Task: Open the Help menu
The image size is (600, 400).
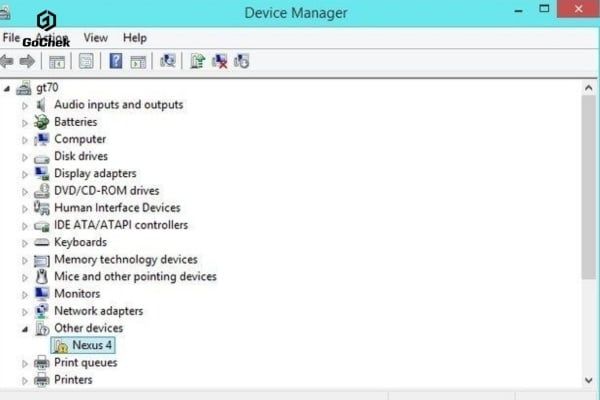Action: [x=134, y=38]
